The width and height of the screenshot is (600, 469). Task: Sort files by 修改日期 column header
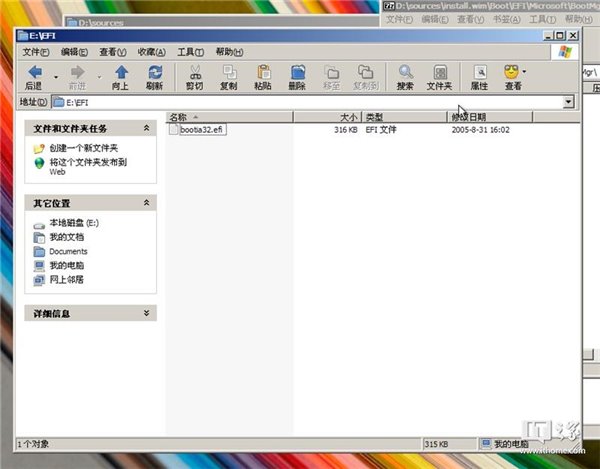(x=490, y=117)
